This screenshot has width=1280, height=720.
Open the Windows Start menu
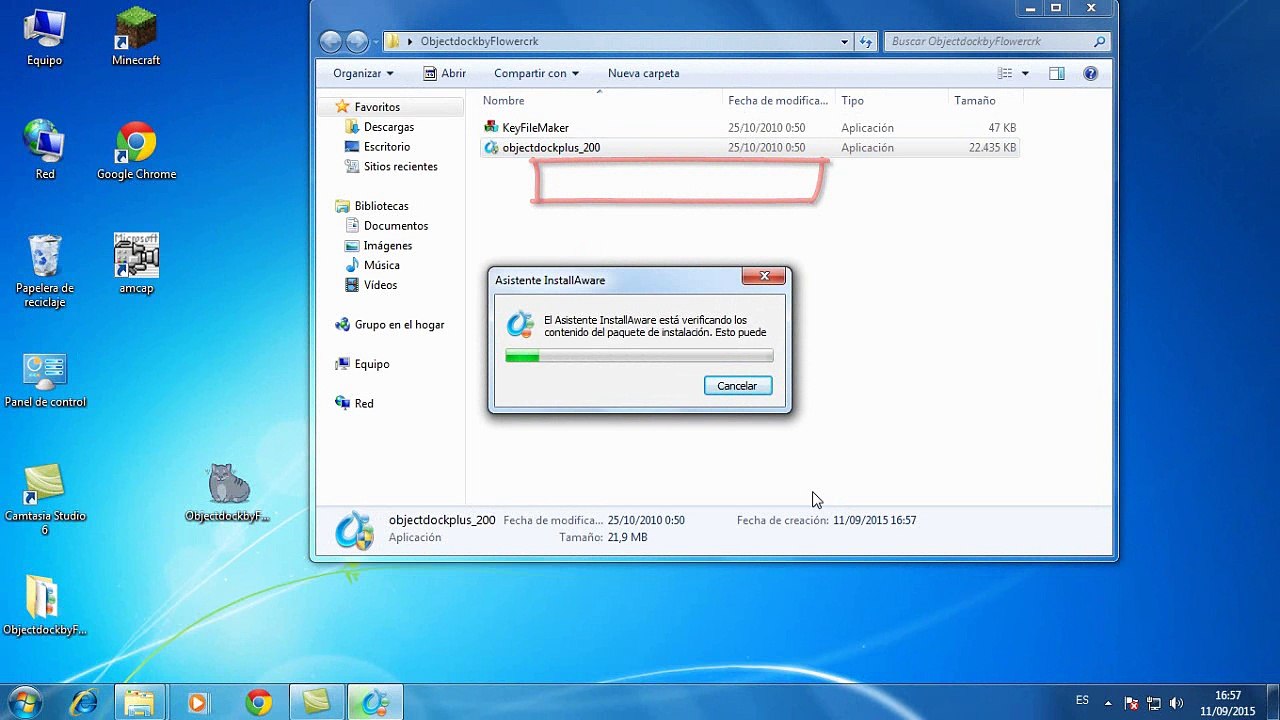(x=25, y=702)
